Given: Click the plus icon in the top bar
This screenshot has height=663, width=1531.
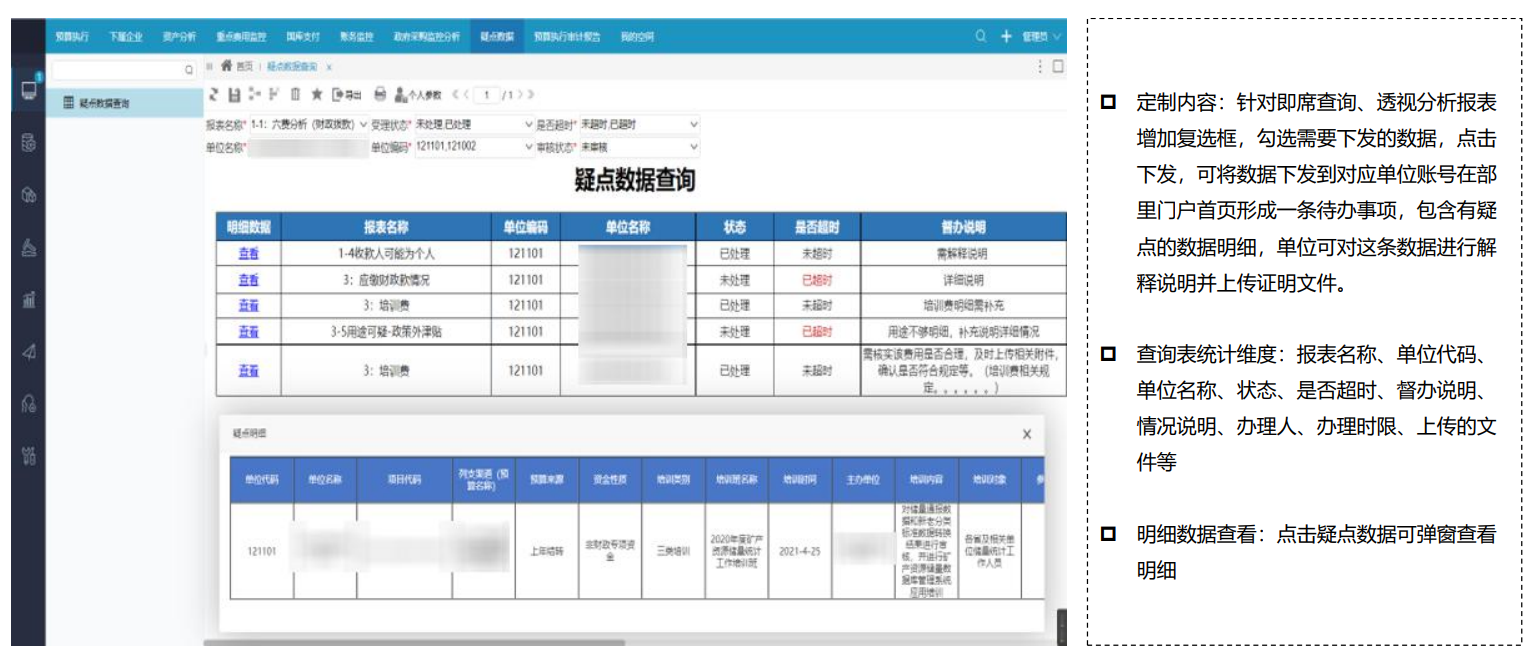Looking at the screenshot, I should [1006, 36].
